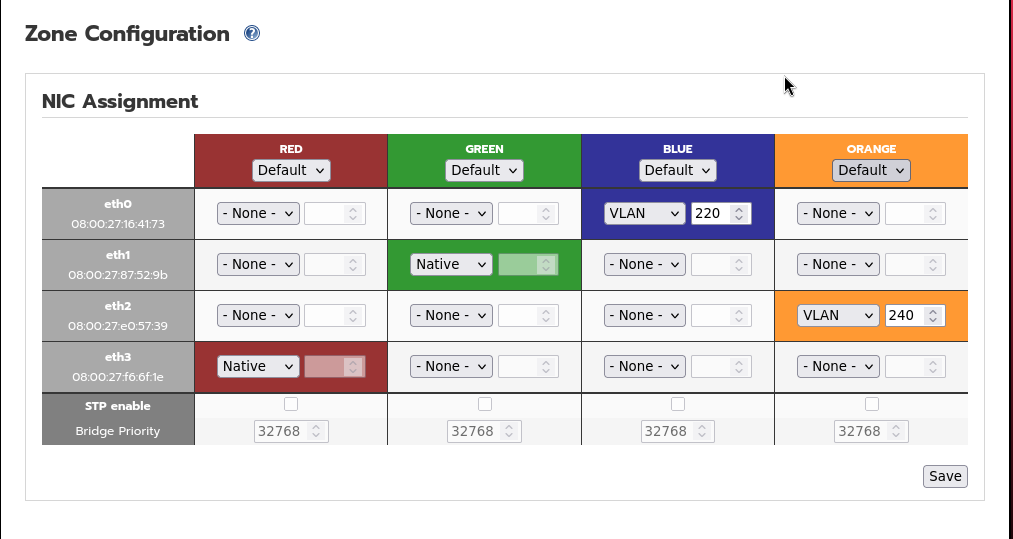This screenshot has width=1013, height=539.
Task: Open eth0 BLUE VLAN mode dropdown
Action: (644, 213)
